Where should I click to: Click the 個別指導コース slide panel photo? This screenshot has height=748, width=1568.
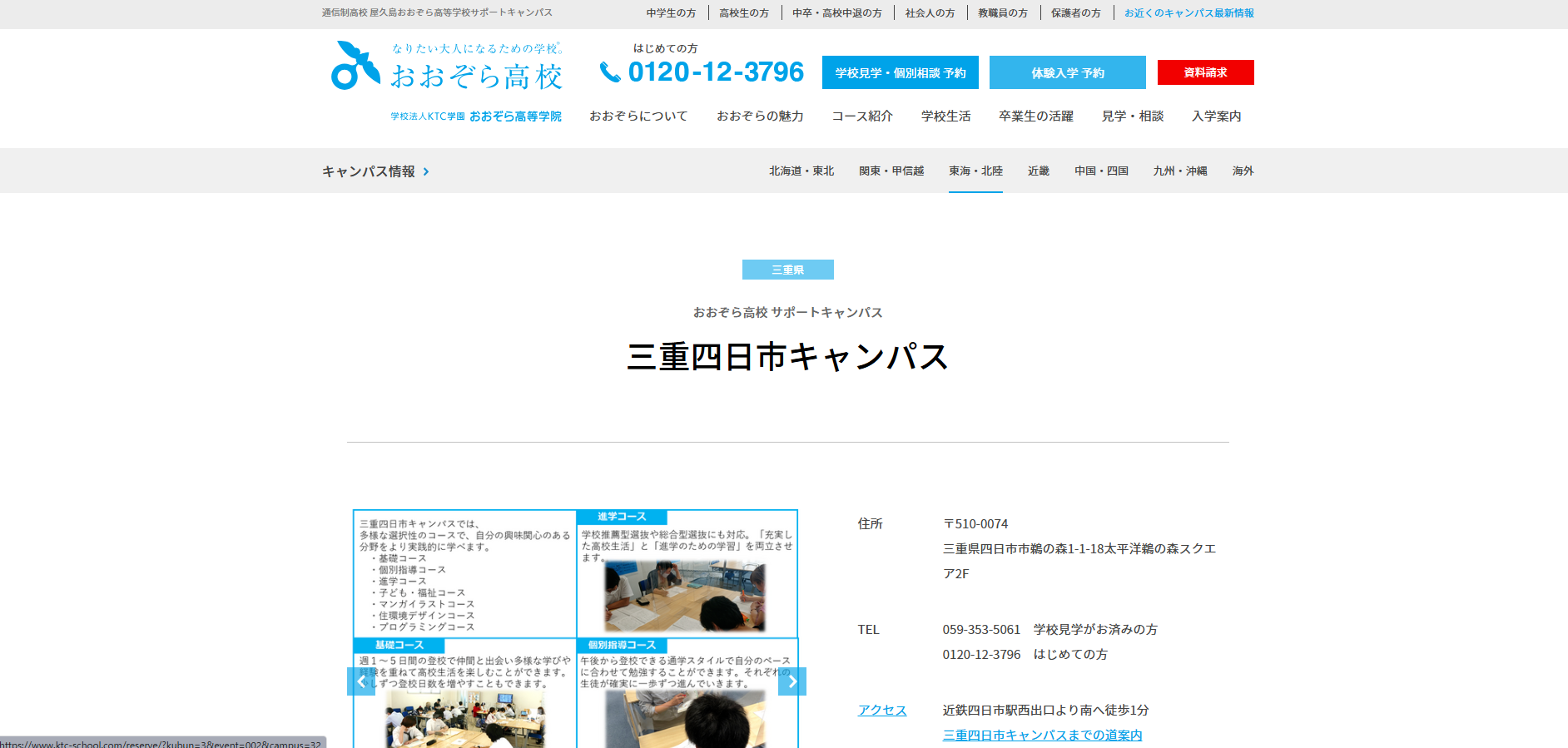685,719
